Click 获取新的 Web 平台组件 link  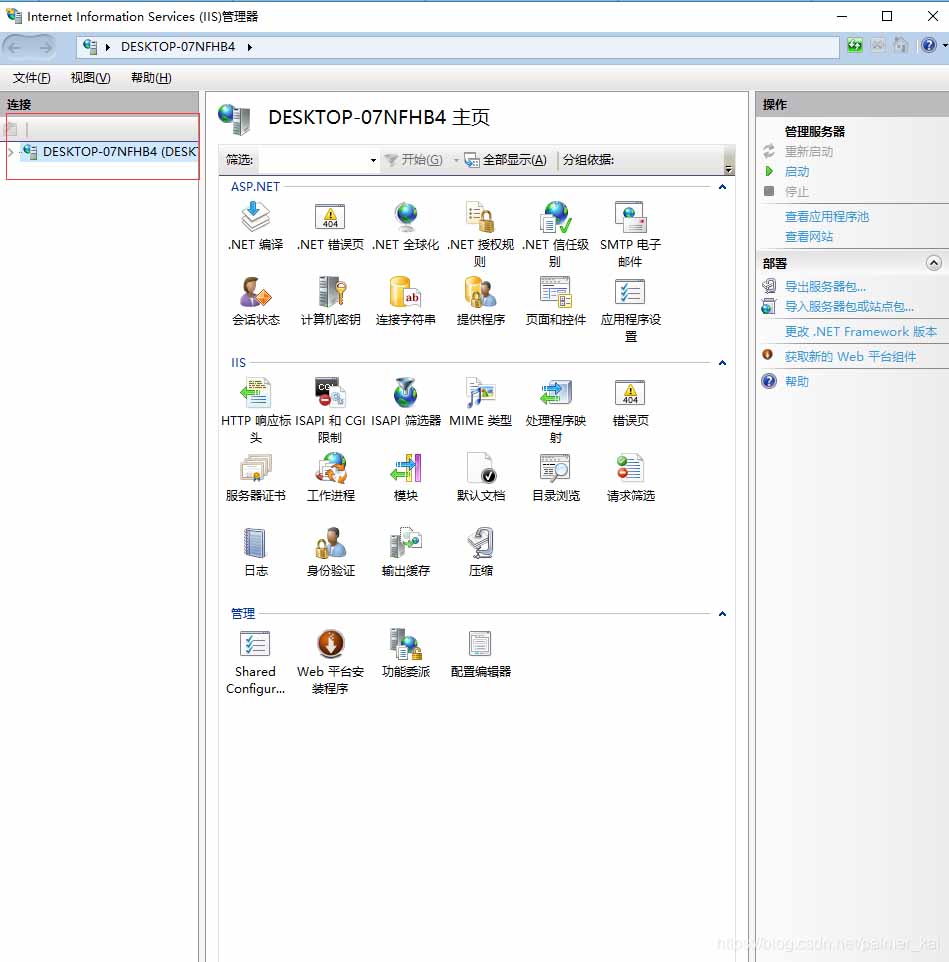point(850,356)
